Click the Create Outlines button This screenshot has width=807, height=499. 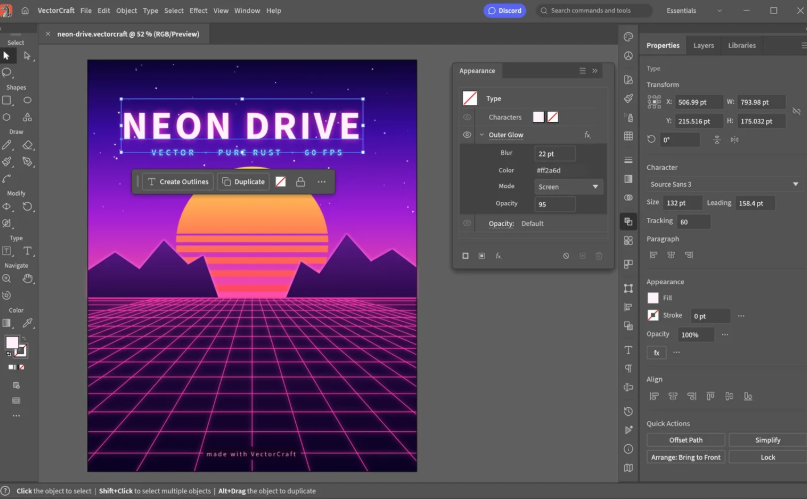(178, 182)
